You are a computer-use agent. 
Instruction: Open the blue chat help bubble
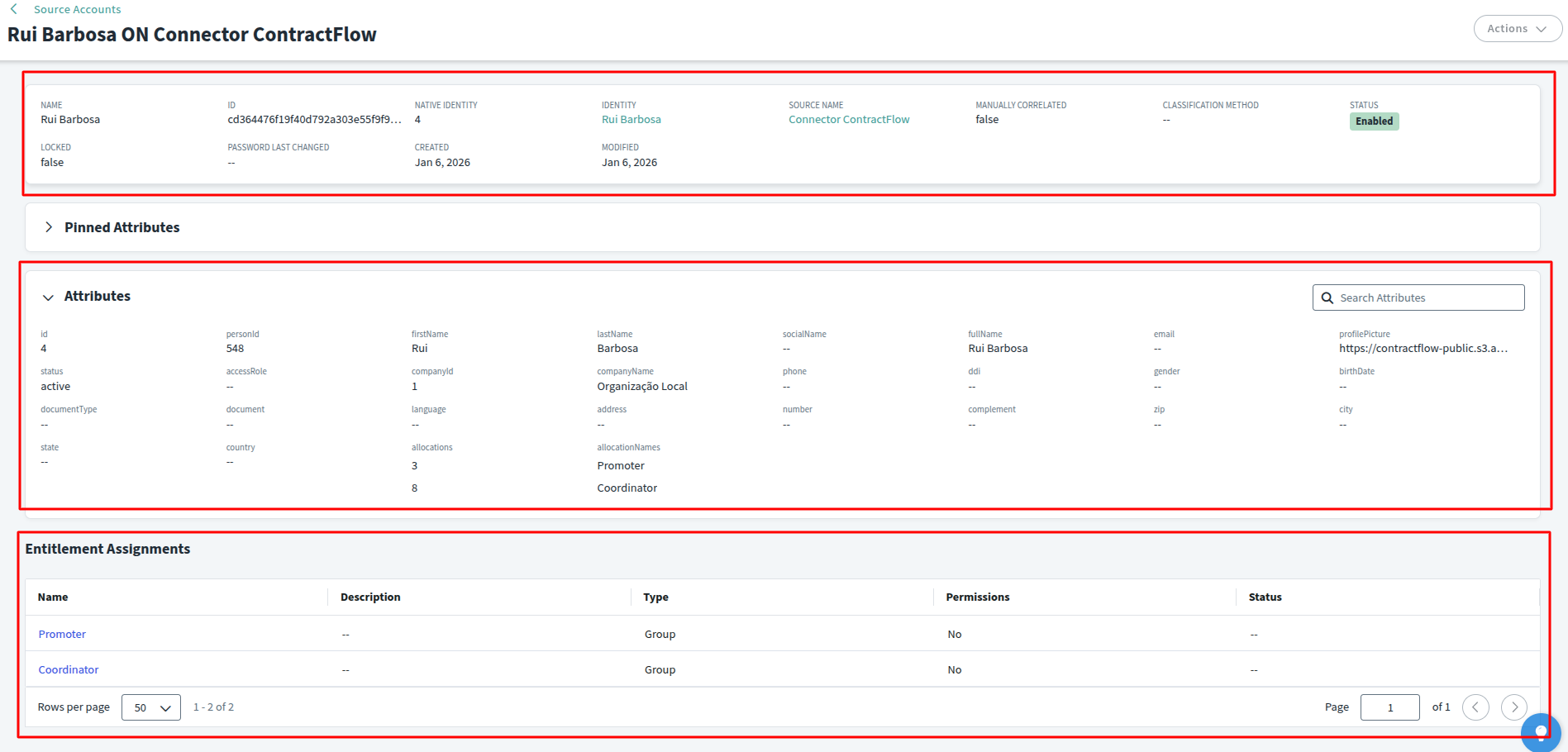(x=1540, y=732)
